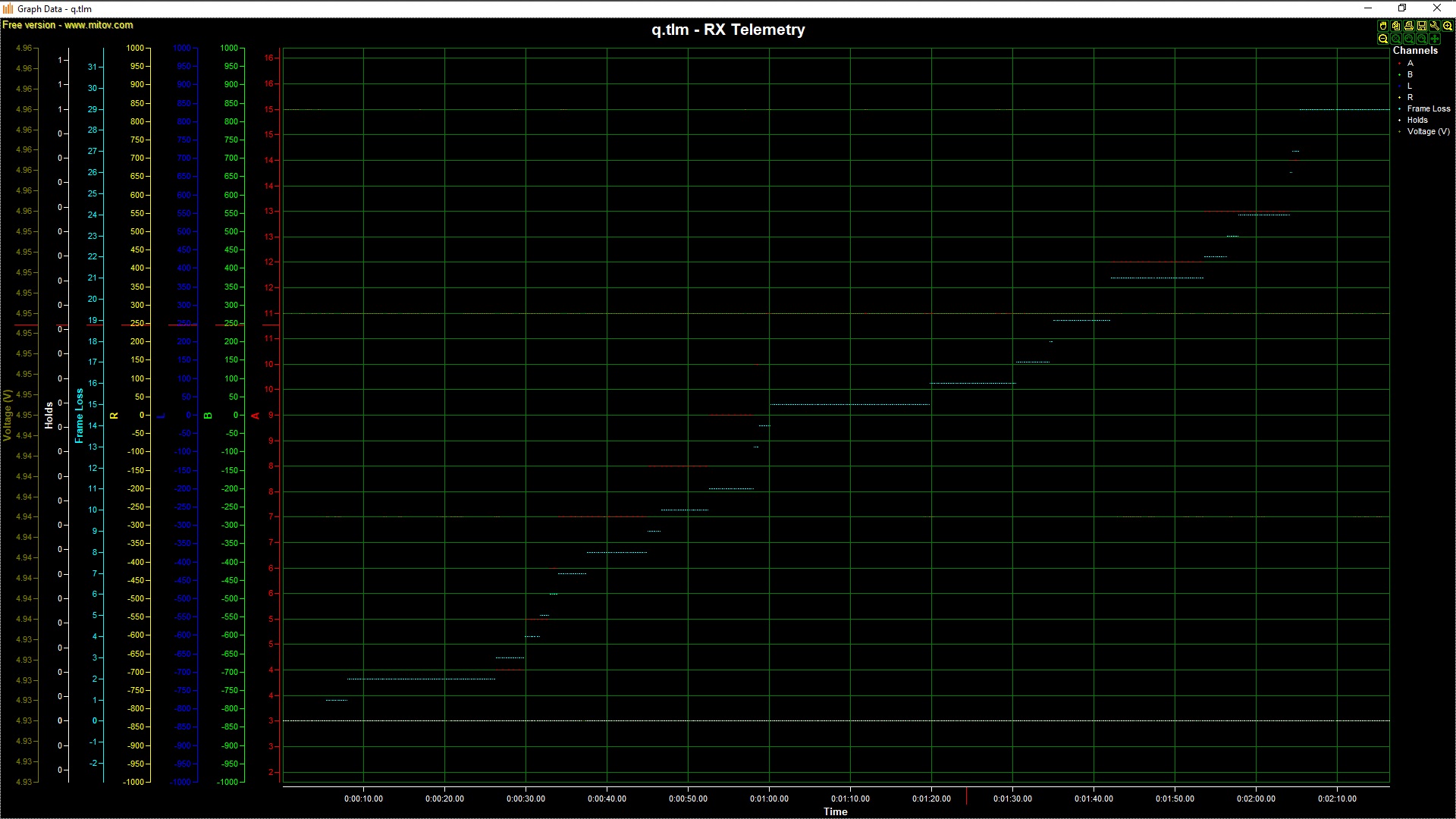
Task: Click the Frame Loss vertical axis label
Action: (x=79, y=416)
